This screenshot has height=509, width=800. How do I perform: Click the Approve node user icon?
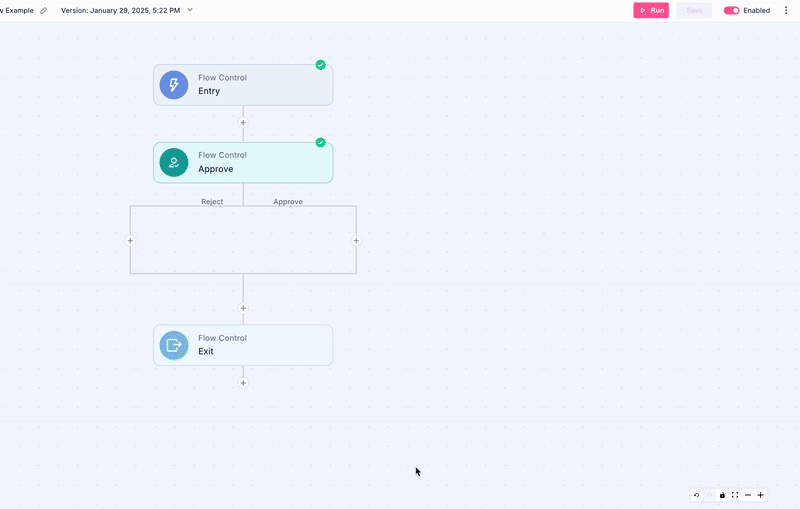pyautogui.click(x=174, y=162)
